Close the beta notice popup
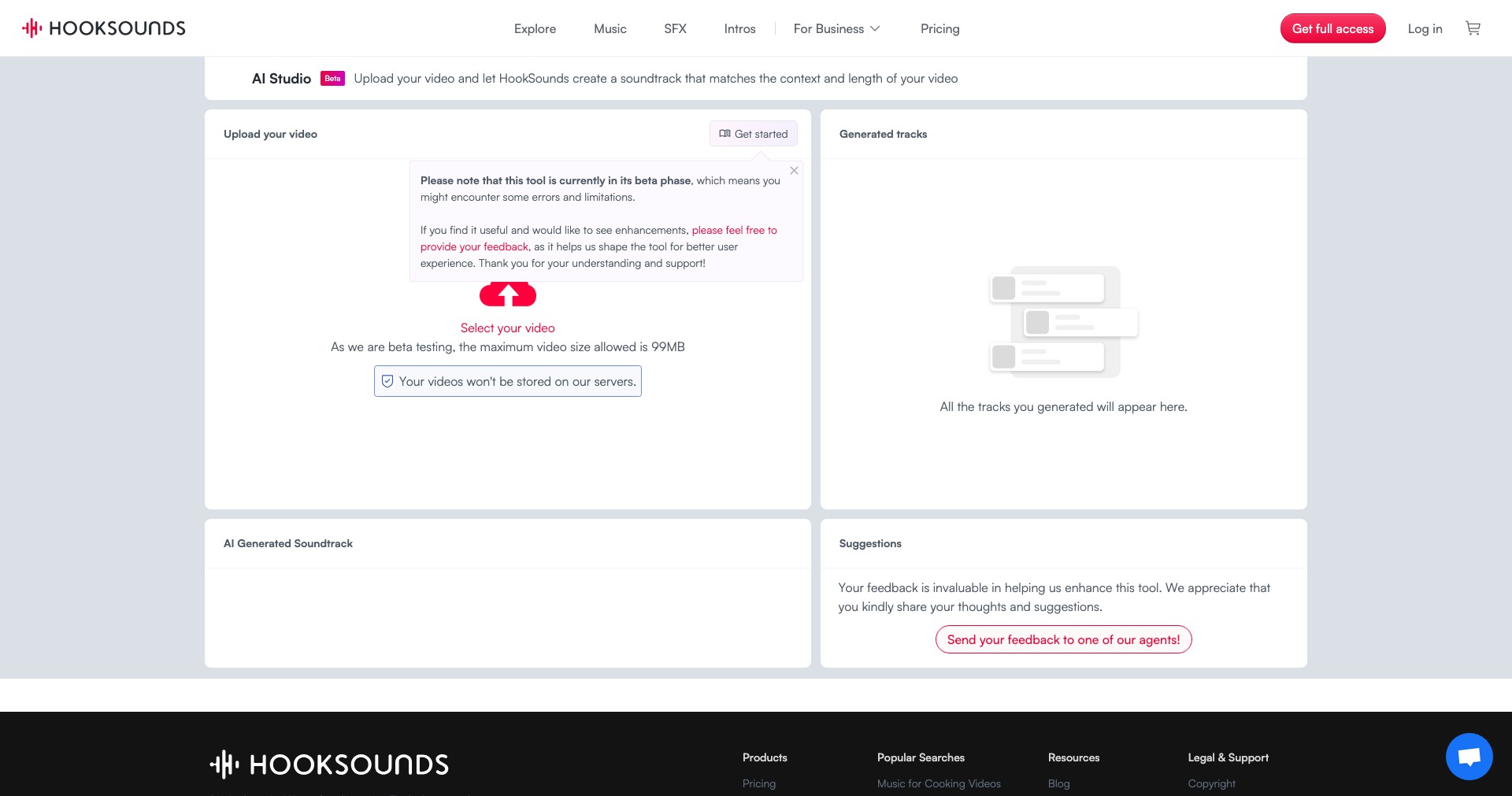Screen dimensions: 1512x796 point(794,170)
